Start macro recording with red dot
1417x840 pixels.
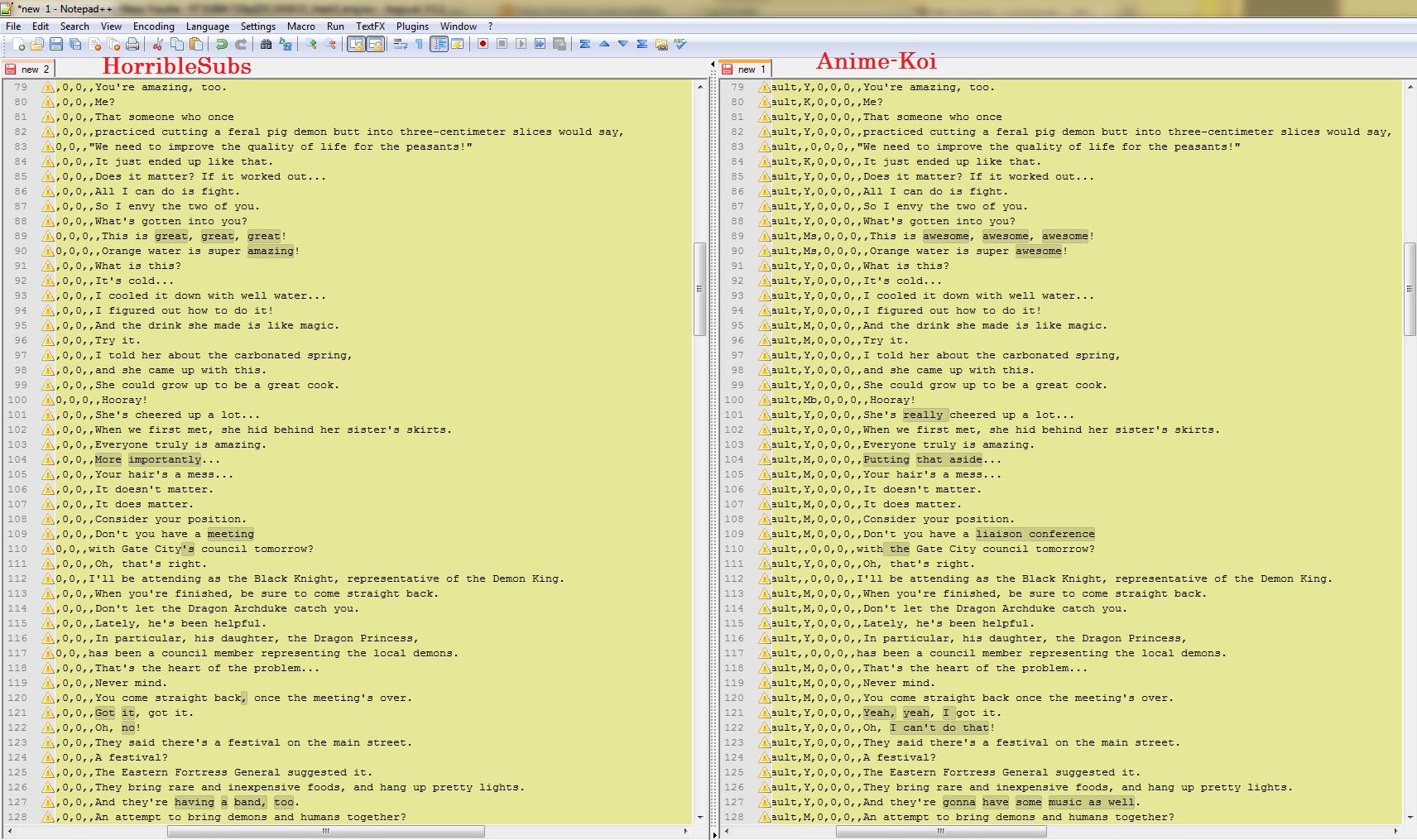483,45
